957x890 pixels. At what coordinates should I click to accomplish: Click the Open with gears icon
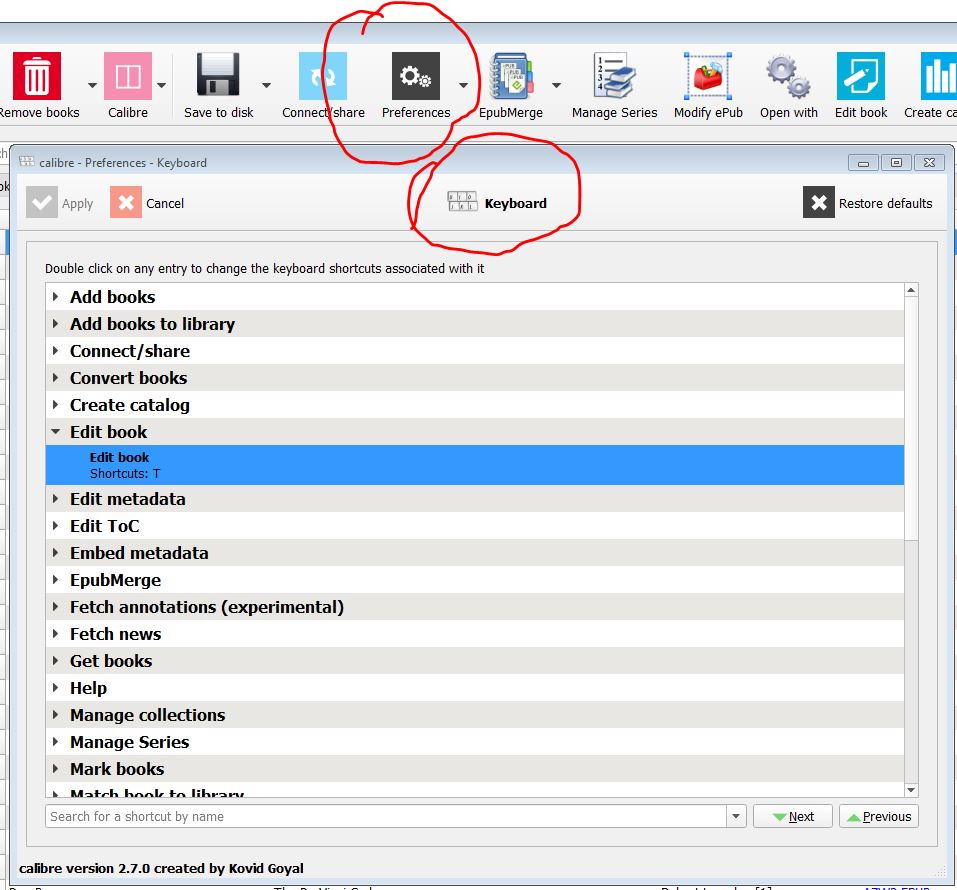pos(789,76)
